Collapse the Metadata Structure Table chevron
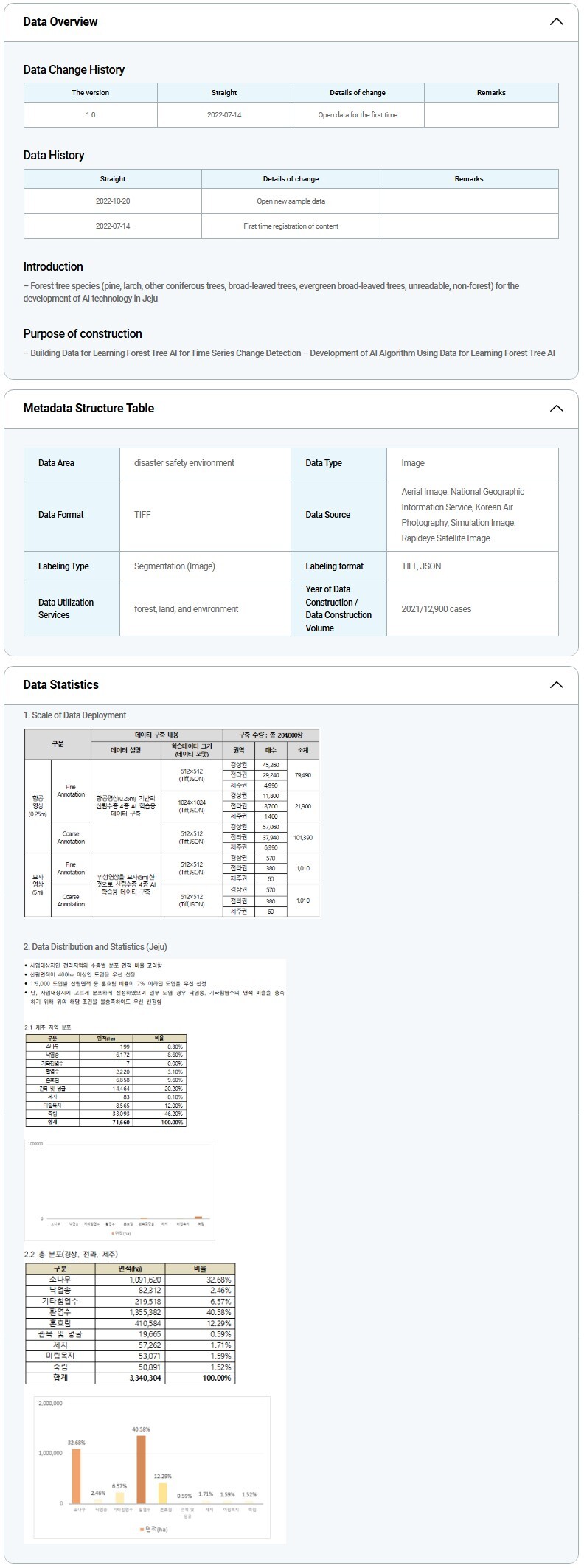584x1568 pixels. point(556,408)
